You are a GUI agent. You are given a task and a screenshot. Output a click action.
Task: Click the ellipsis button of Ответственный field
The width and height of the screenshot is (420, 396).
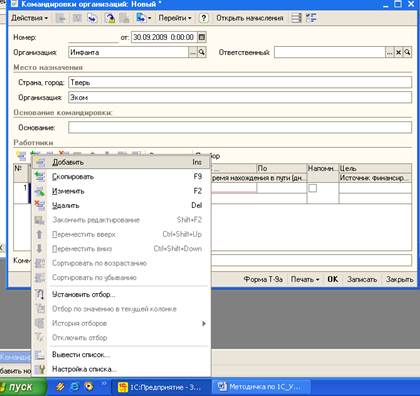[x=390, y=52]
